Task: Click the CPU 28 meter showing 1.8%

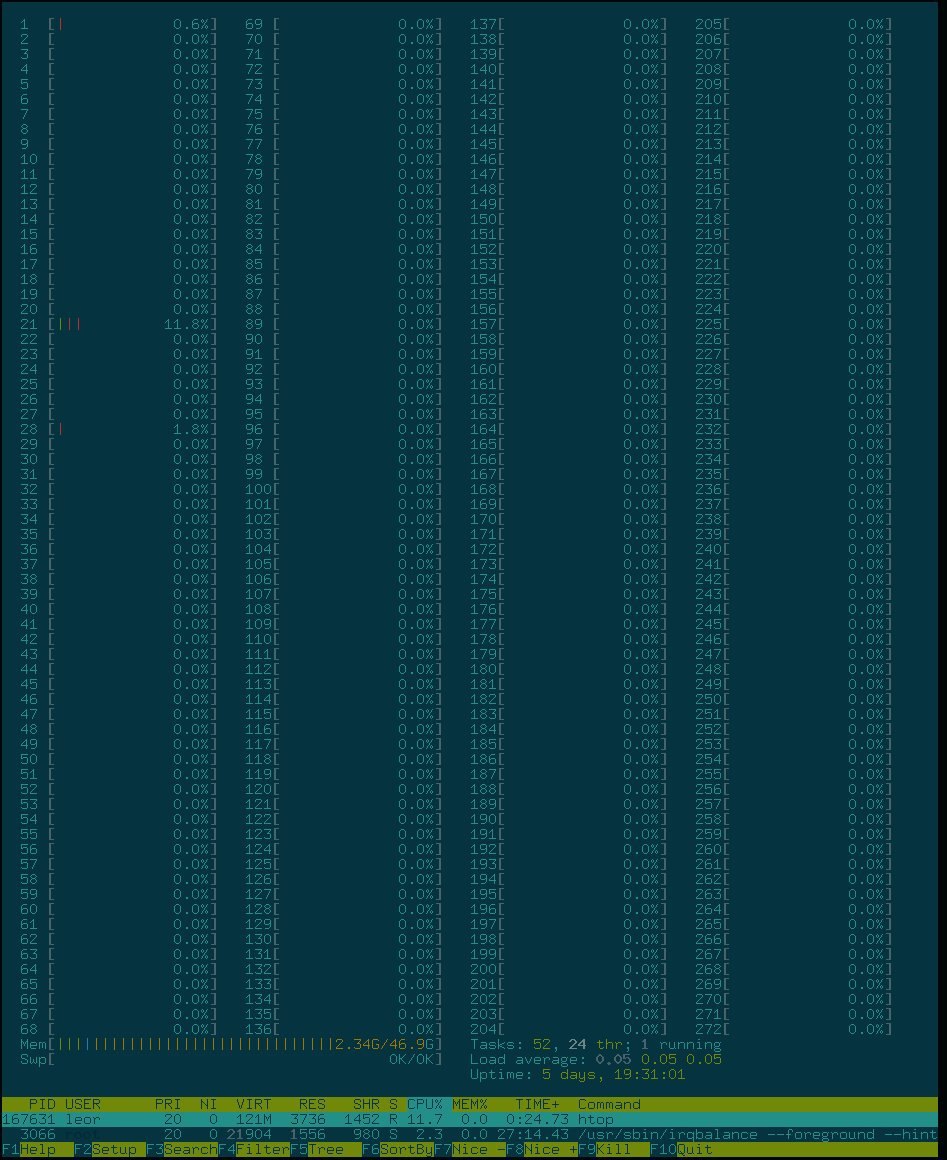Action: pos(118,429)
